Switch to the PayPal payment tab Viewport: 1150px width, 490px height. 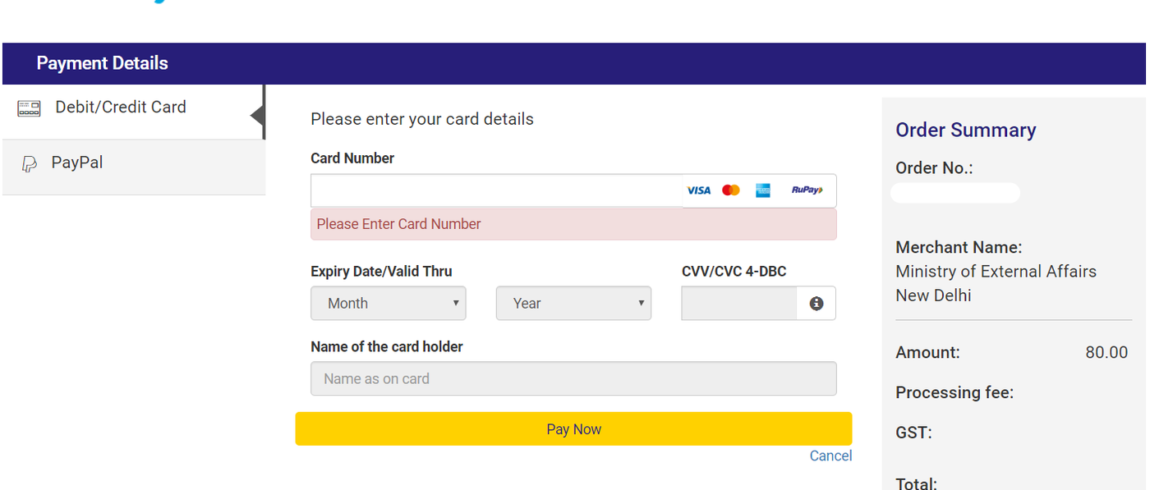point(133,167)
